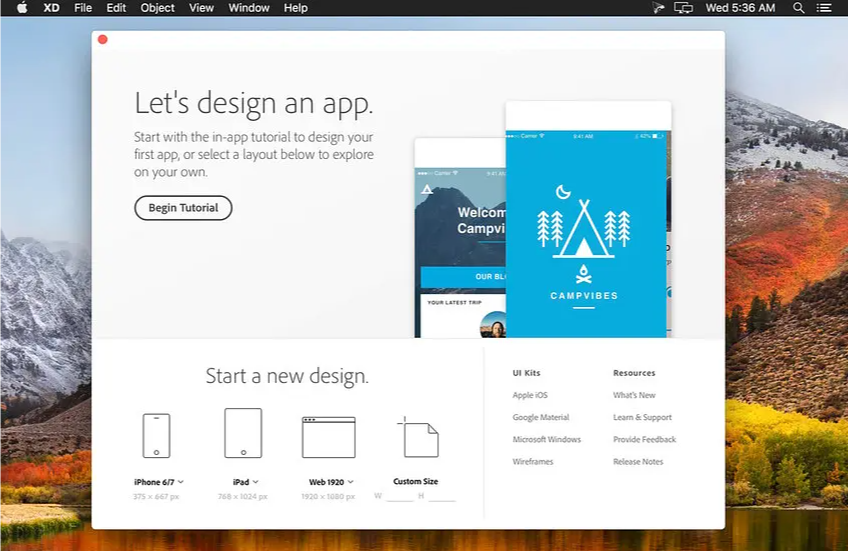Click the menu bar clock Wed 5:36 AM
Screen dimensions: 848x551
[x=740, y=8]
